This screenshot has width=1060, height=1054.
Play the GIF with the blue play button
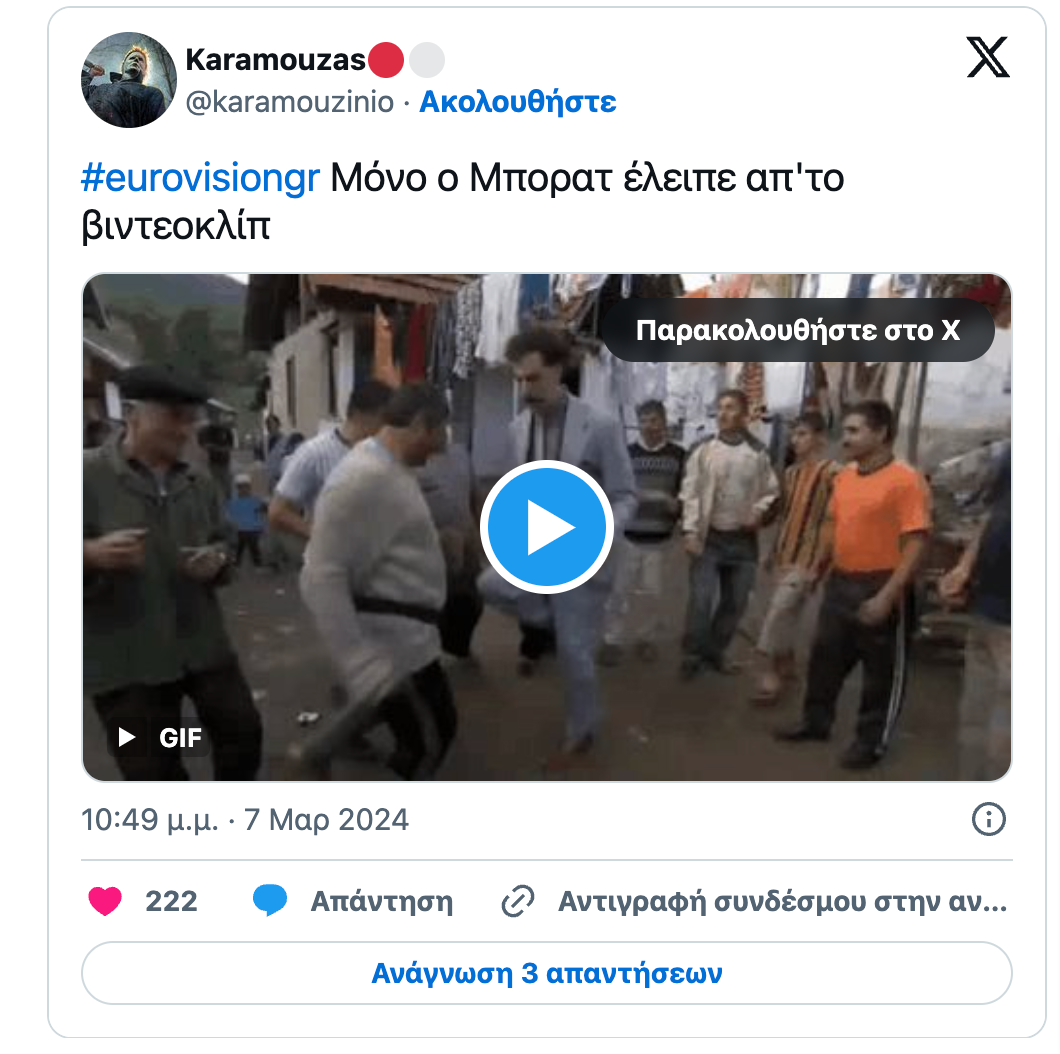click(547, 527)
